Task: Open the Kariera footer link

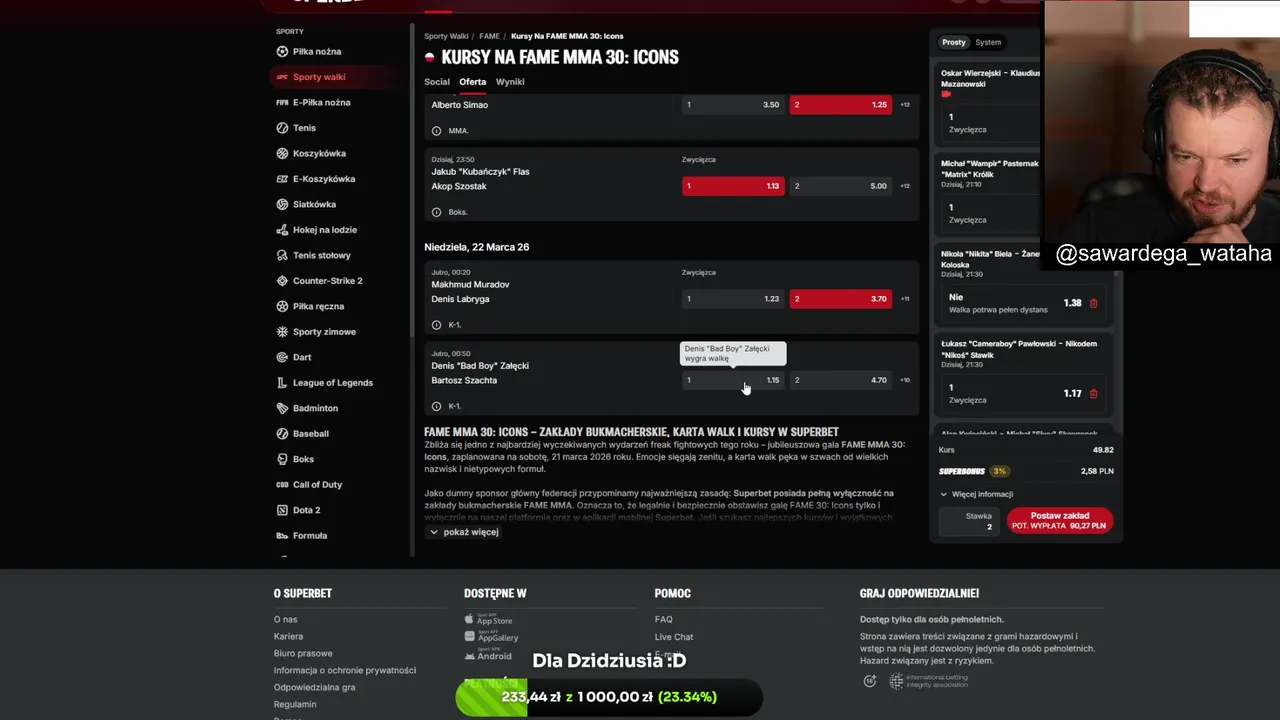Action: pyautogui.click(x=288, y=637)
